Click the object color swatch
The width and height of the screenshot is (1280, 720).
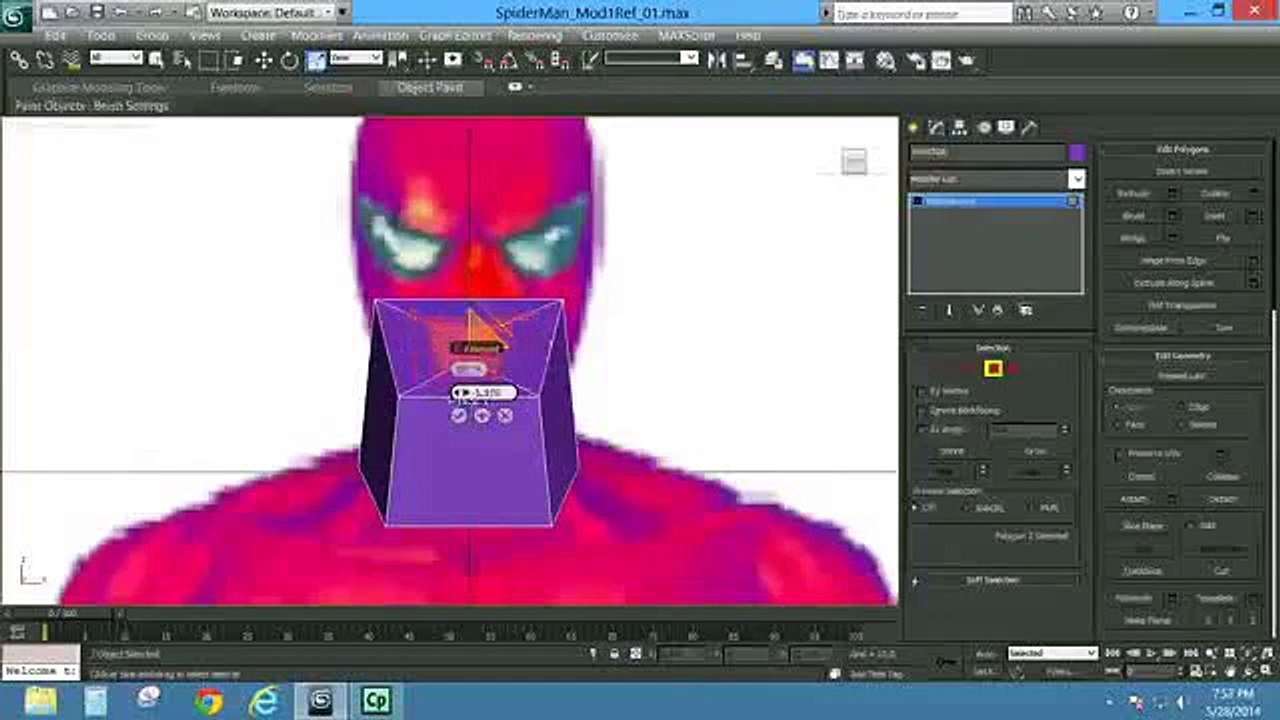click(x=1077, y=152)
